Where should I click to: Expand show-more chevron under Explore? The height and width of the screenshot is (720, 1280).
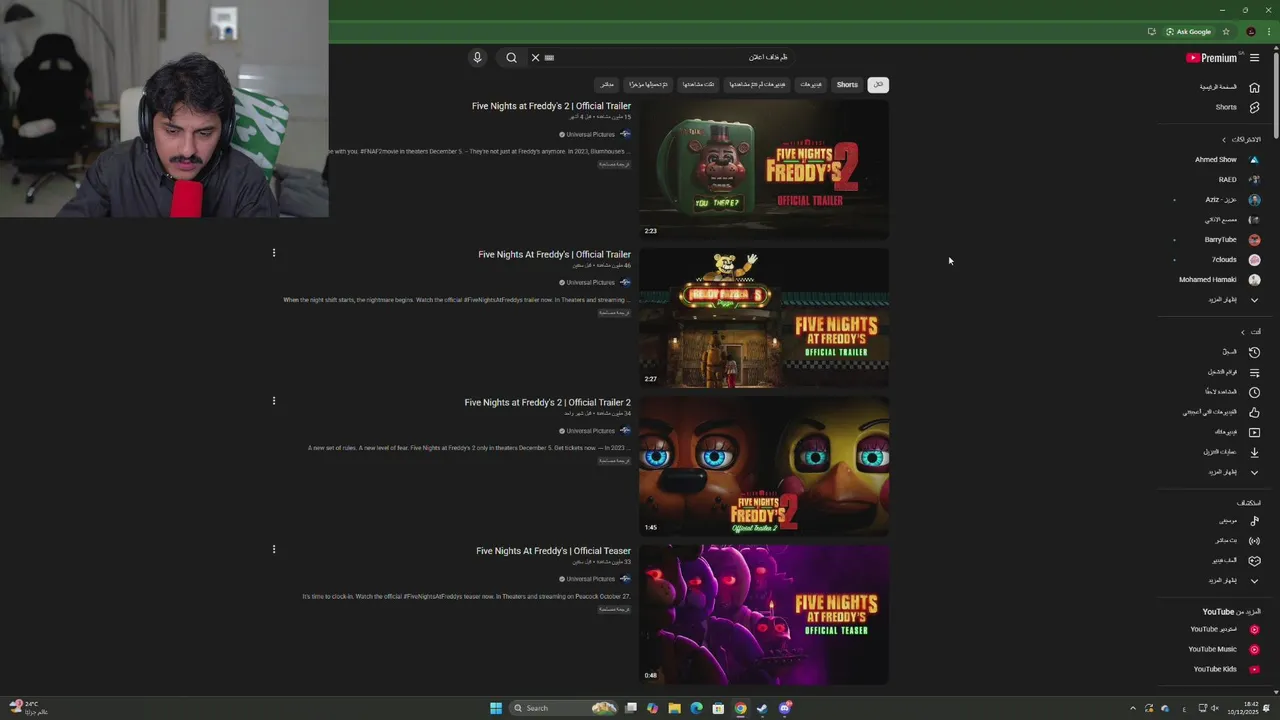pyautogui.click(x=1254, y=581)
